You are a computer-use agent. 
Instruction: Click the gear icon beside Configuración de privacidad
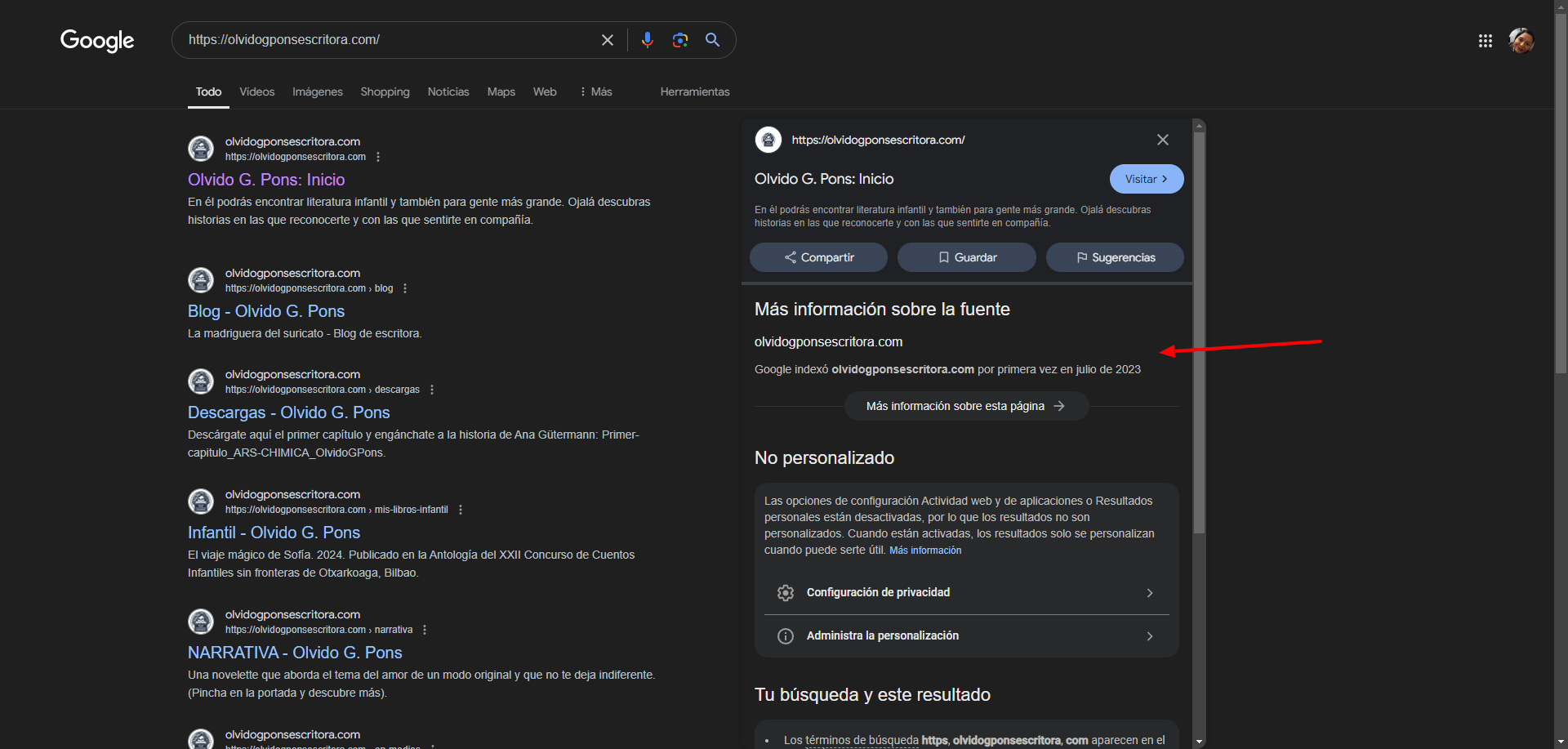[x=786, y=593]
